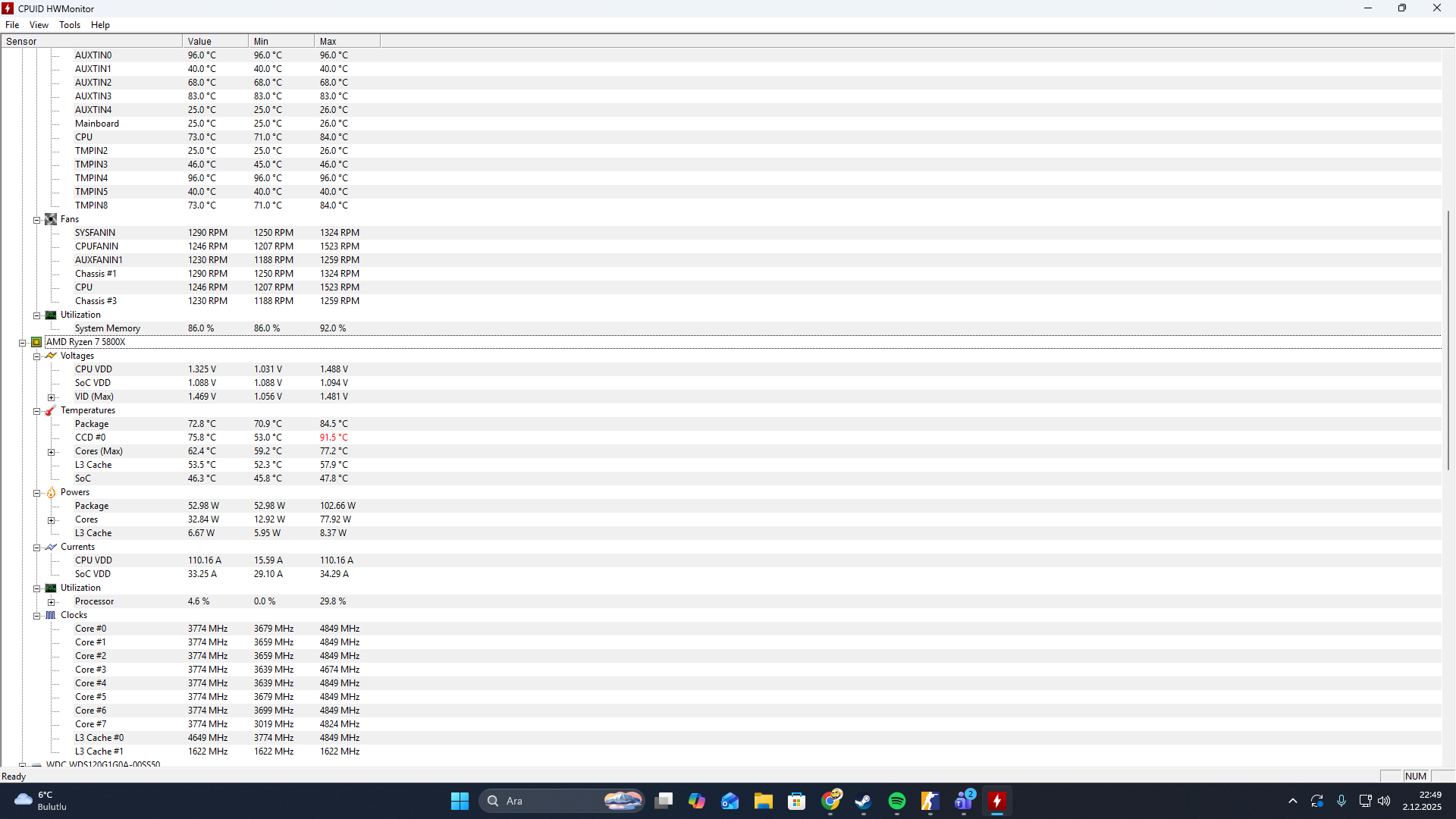Collapse the Fans section
This screenshot has height=819, width=1456.
point(36,220)
